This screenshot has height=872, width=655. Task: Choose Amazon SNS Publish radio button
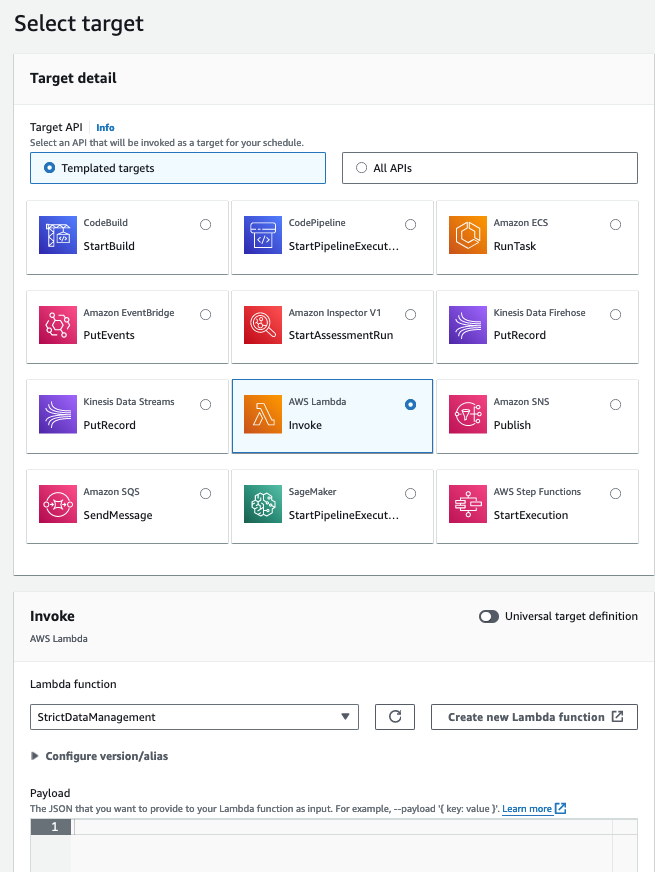coord(616,405)
